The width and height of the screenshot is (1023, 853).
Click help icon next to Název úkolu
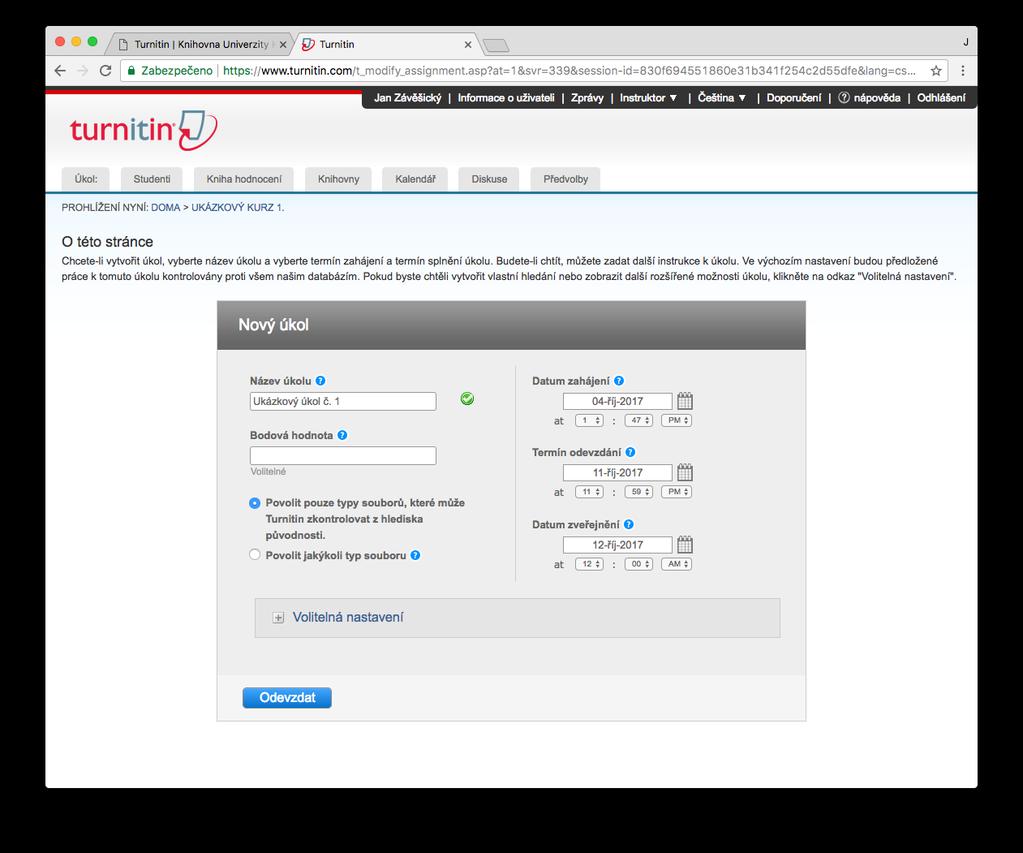point(320,380)
